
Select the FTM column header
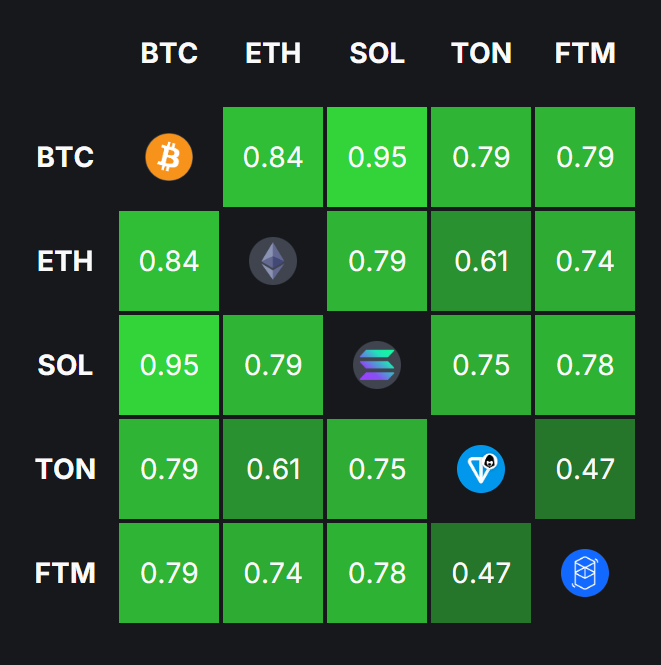click(585, 53)
